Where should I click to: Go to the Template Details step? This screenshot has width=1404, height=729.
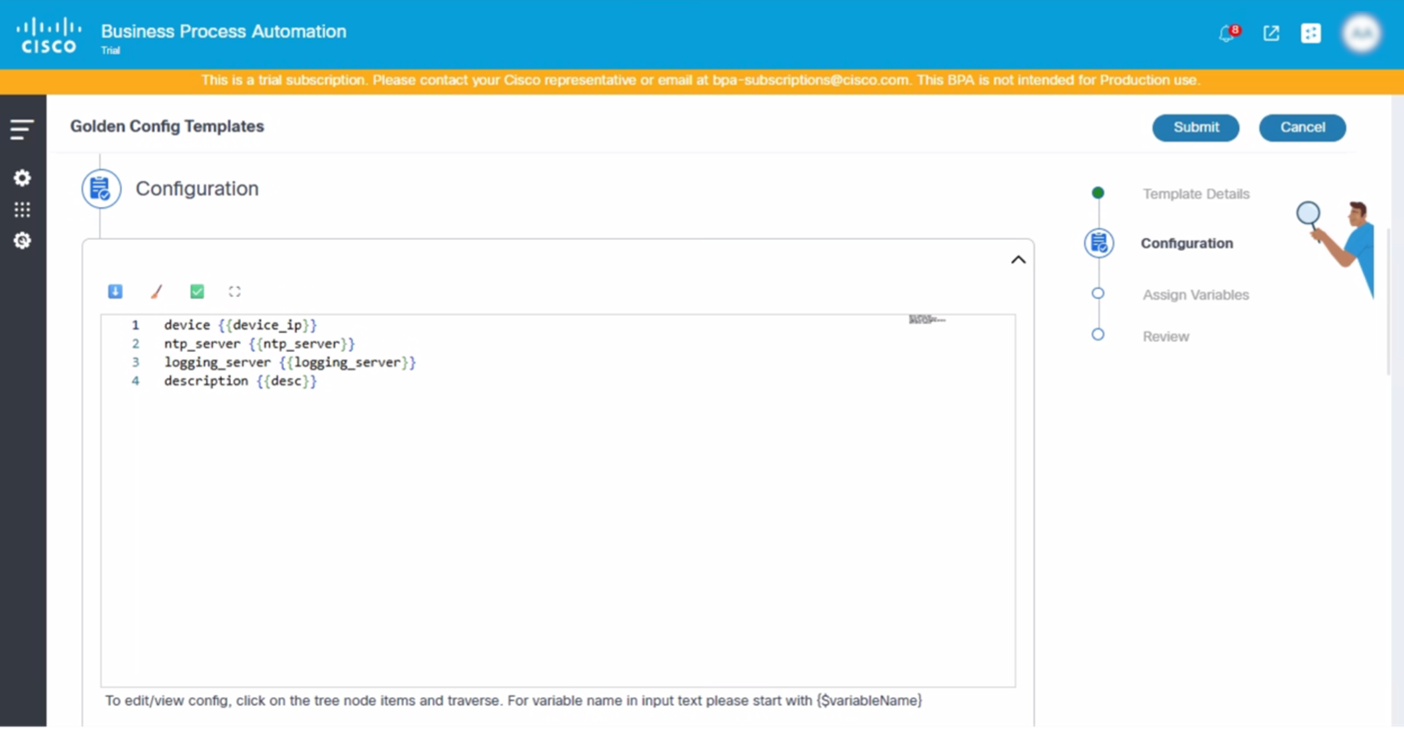coord(1196,194)
